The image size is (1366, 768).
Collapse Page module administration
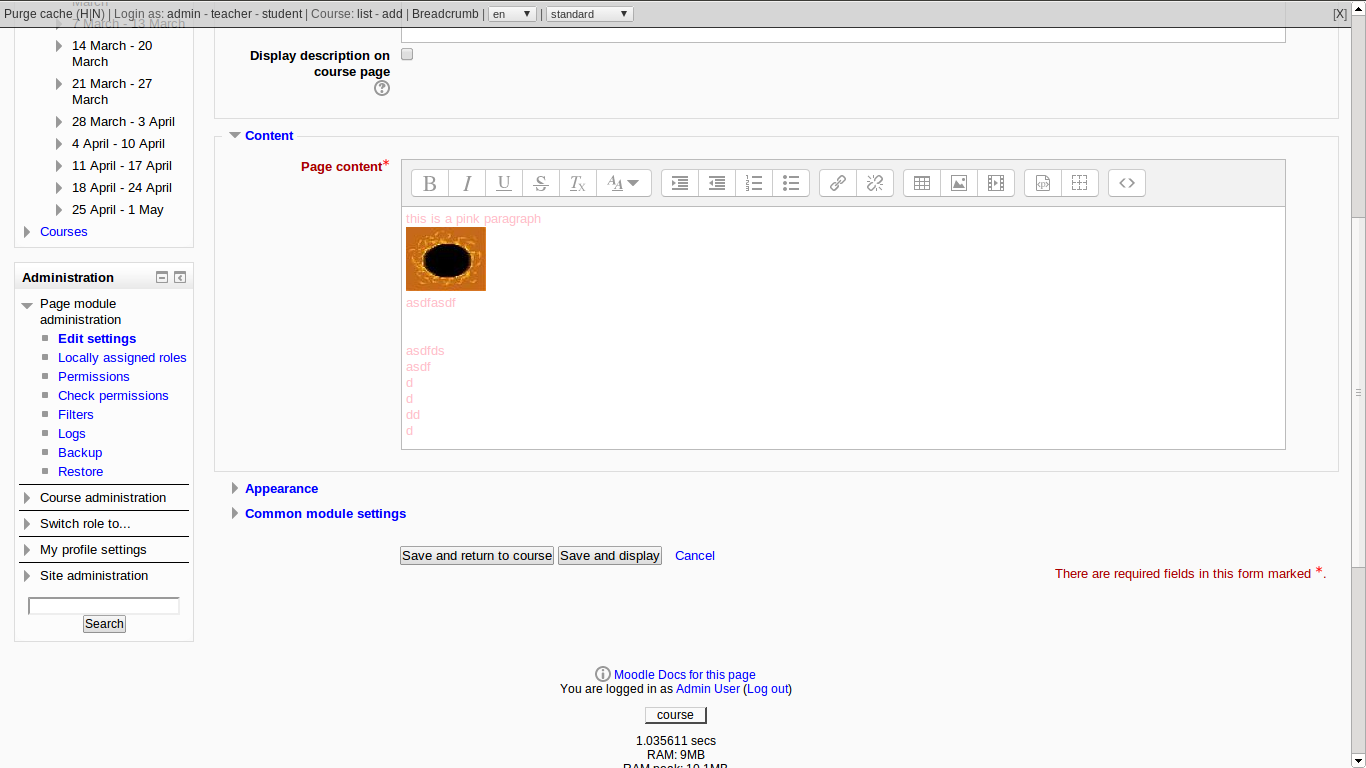(27, 305)
